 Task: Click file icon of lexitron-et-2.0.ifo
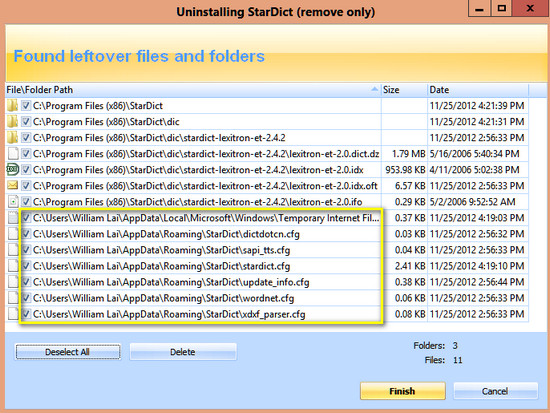click(13, 202)
